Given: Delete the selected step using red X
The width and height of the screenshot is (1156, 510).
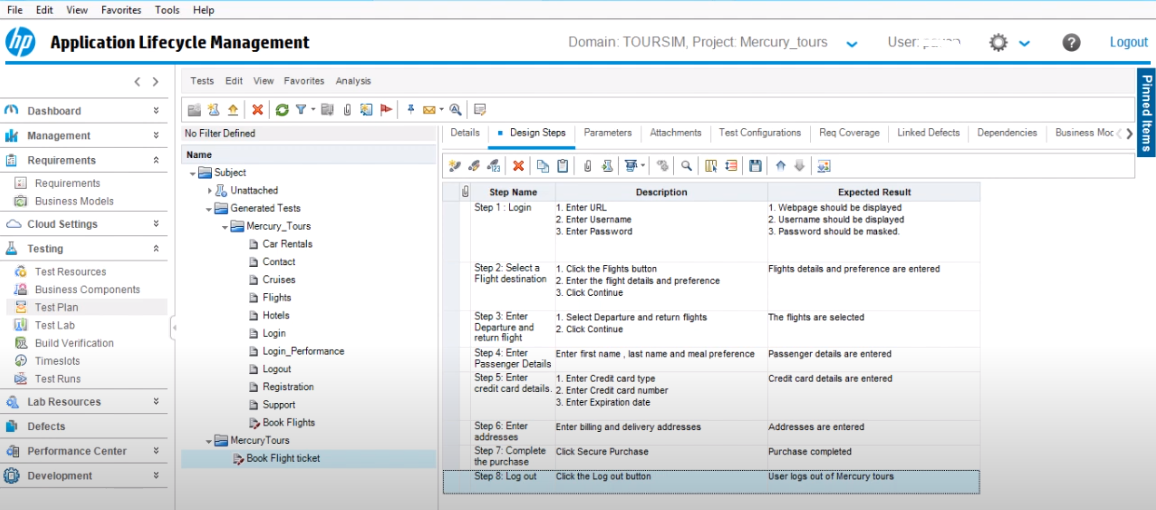Looking at the screenshot, I should pos(518,166).
